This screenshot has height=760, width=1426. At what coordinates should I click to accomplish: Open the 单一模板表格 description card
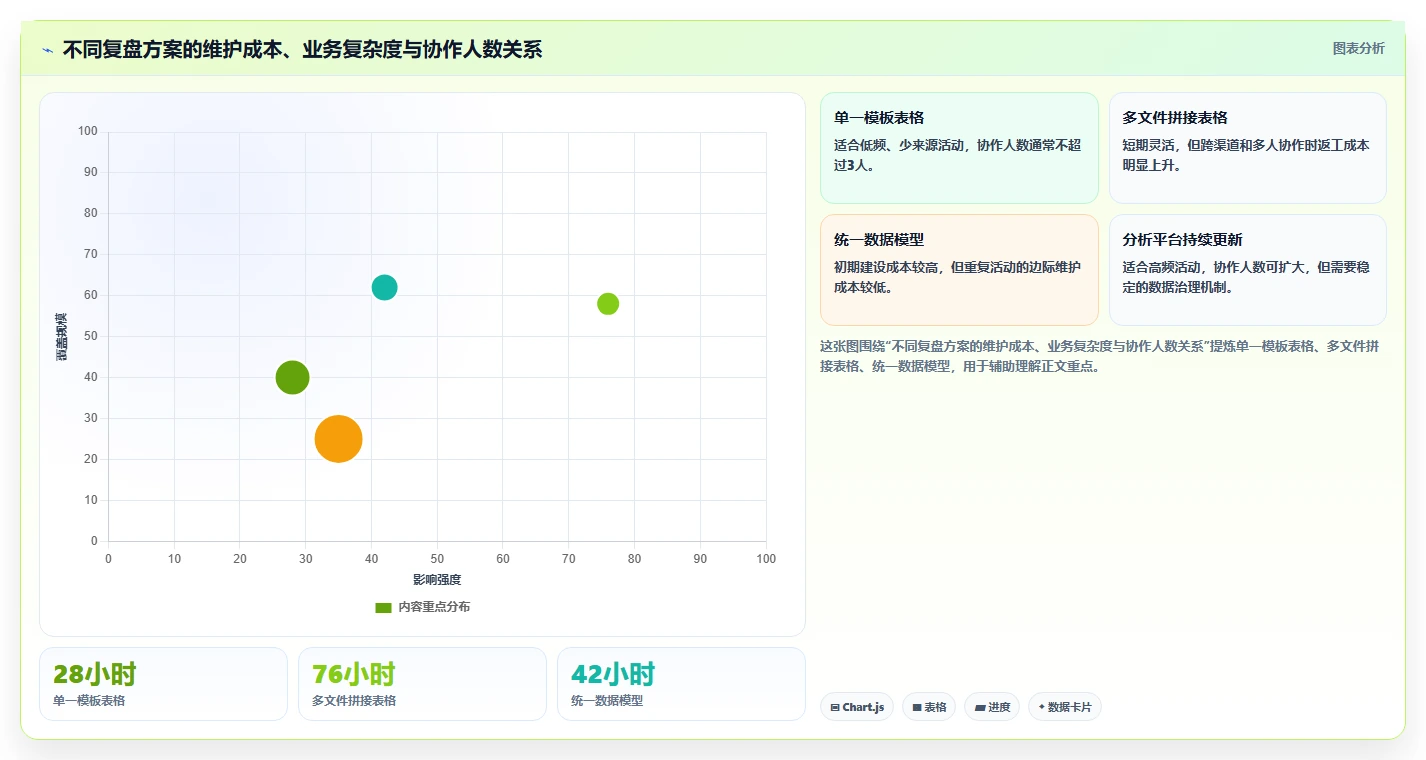[x=959, y=148]
